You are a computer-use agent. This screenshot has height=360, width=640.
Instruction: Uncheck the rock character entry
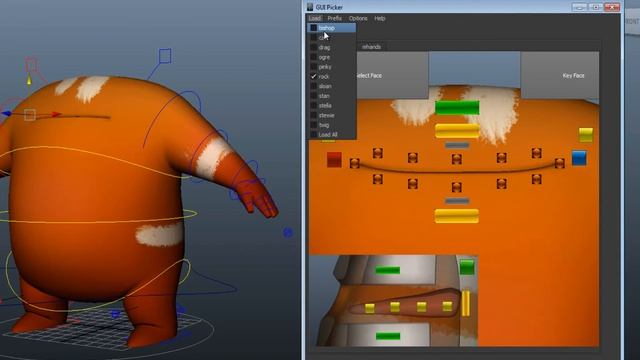coord(331,76)
